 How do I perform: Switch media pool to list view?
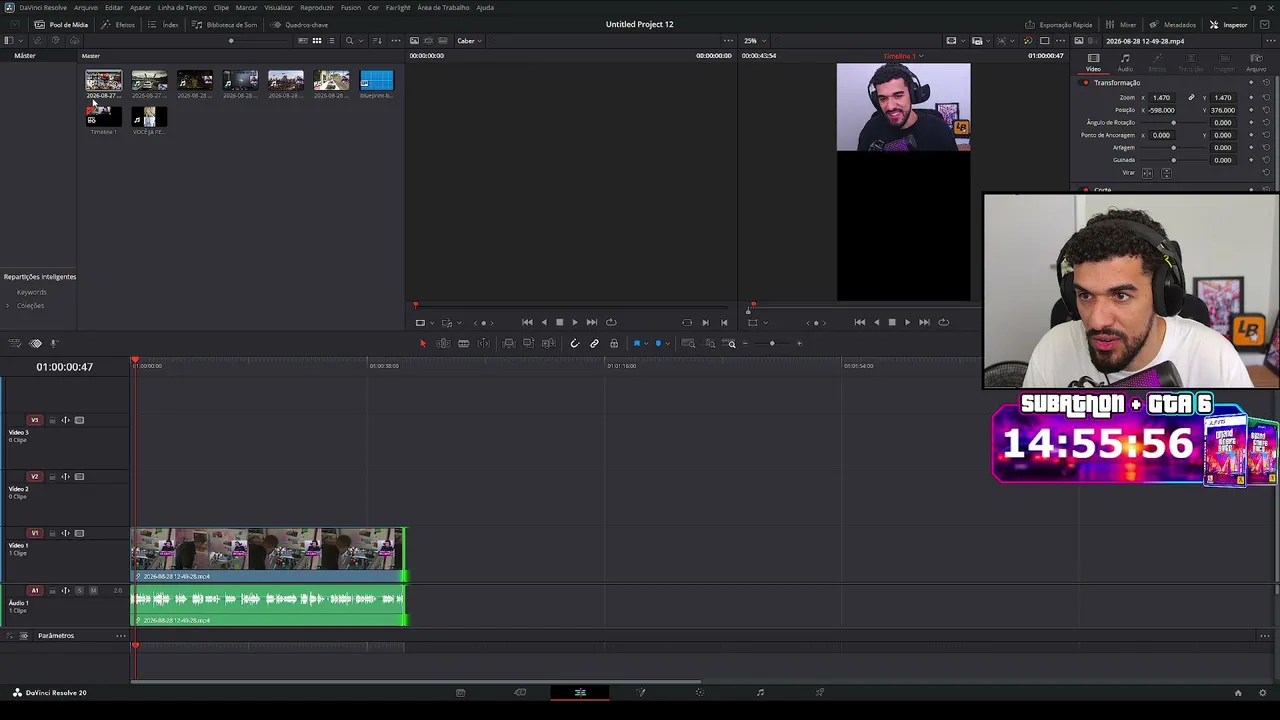(x=331, y=41)
